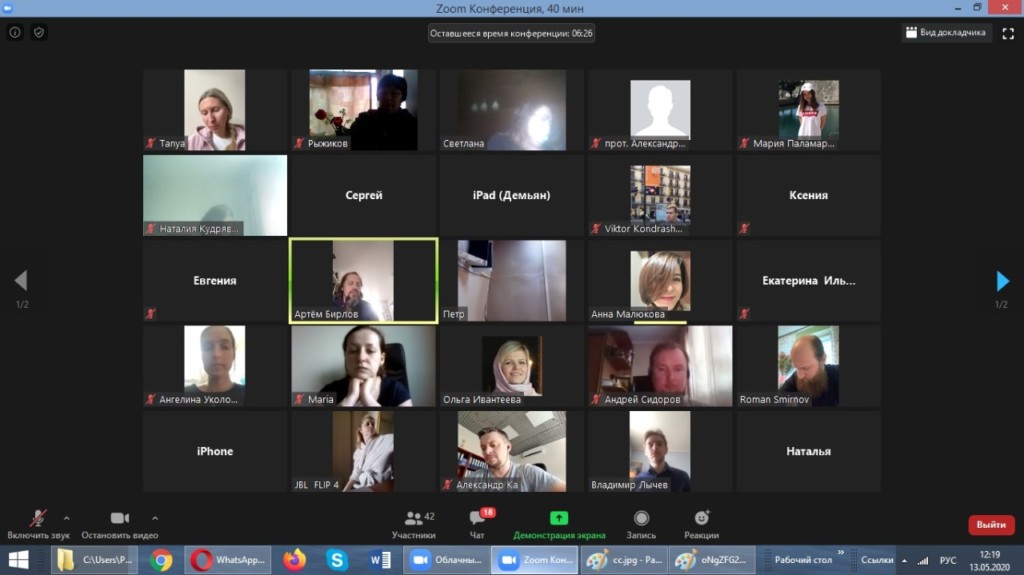Open the Чат chat panel
The height and width of the screenshot is (575, 1024).
coord(478,523)
